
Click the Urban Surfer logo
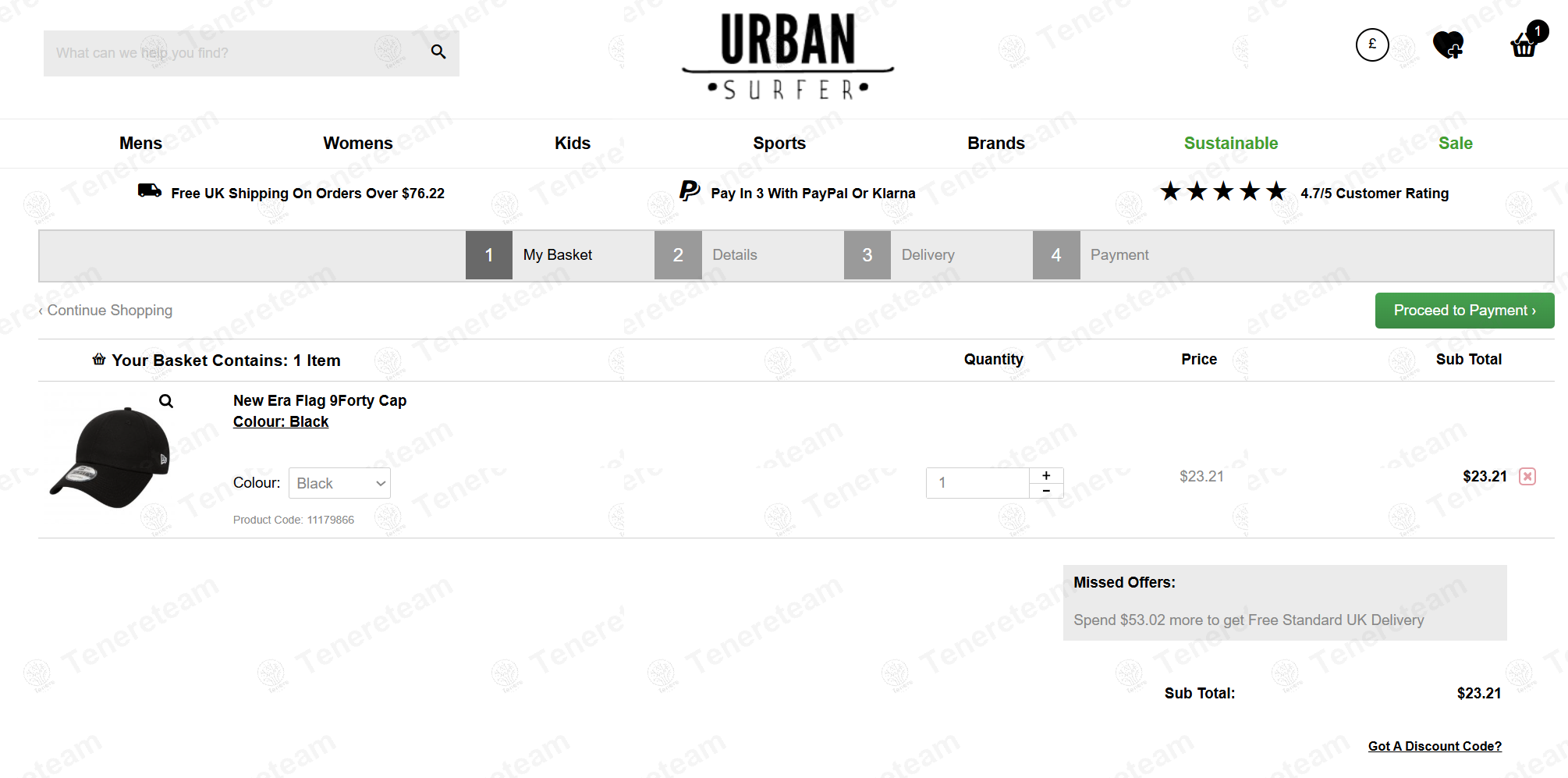point(787,57)
